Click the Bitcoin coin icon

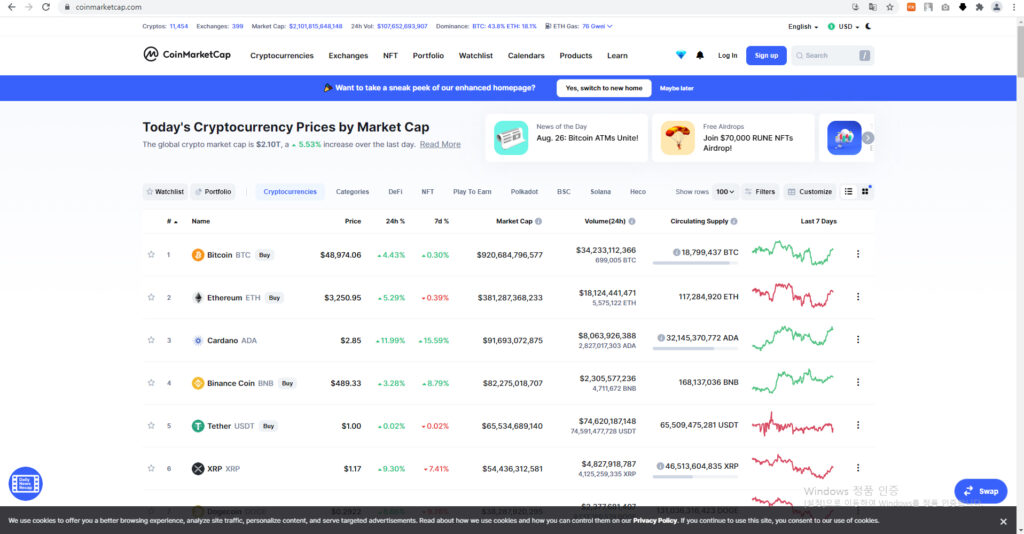pos(198,255)
